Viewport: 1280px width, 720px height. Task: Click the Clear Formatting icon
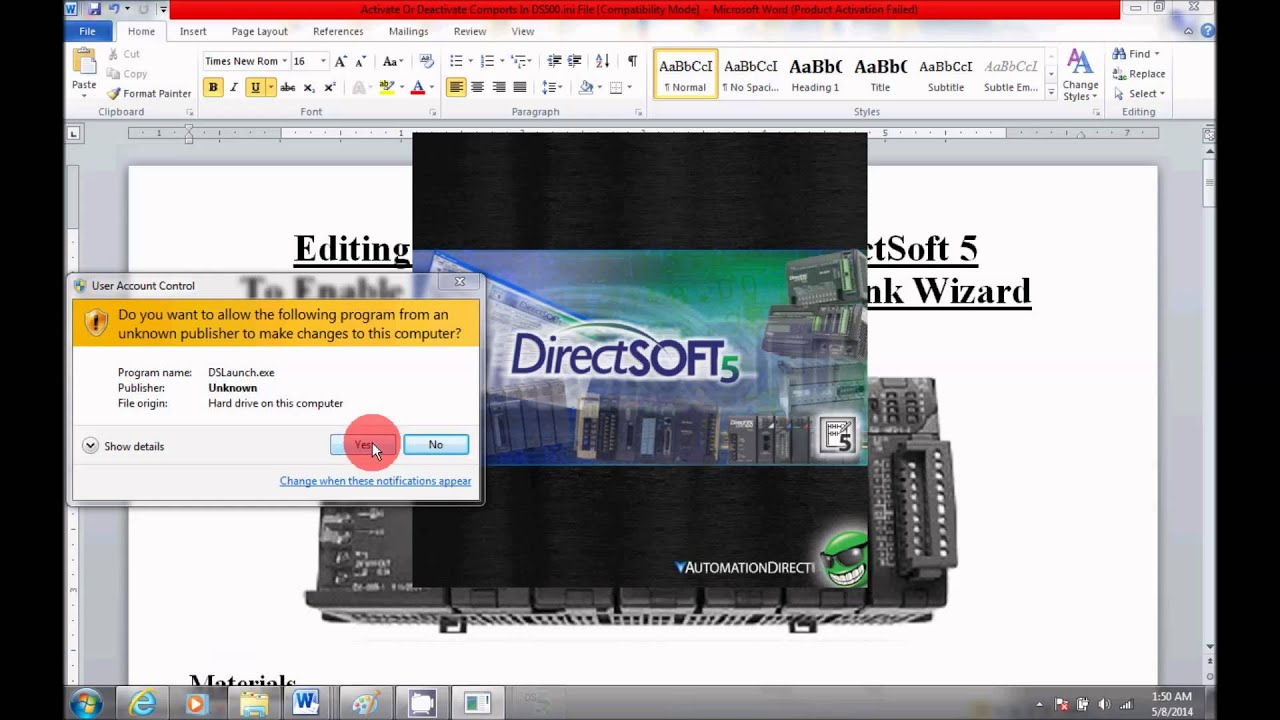[426, 61]
